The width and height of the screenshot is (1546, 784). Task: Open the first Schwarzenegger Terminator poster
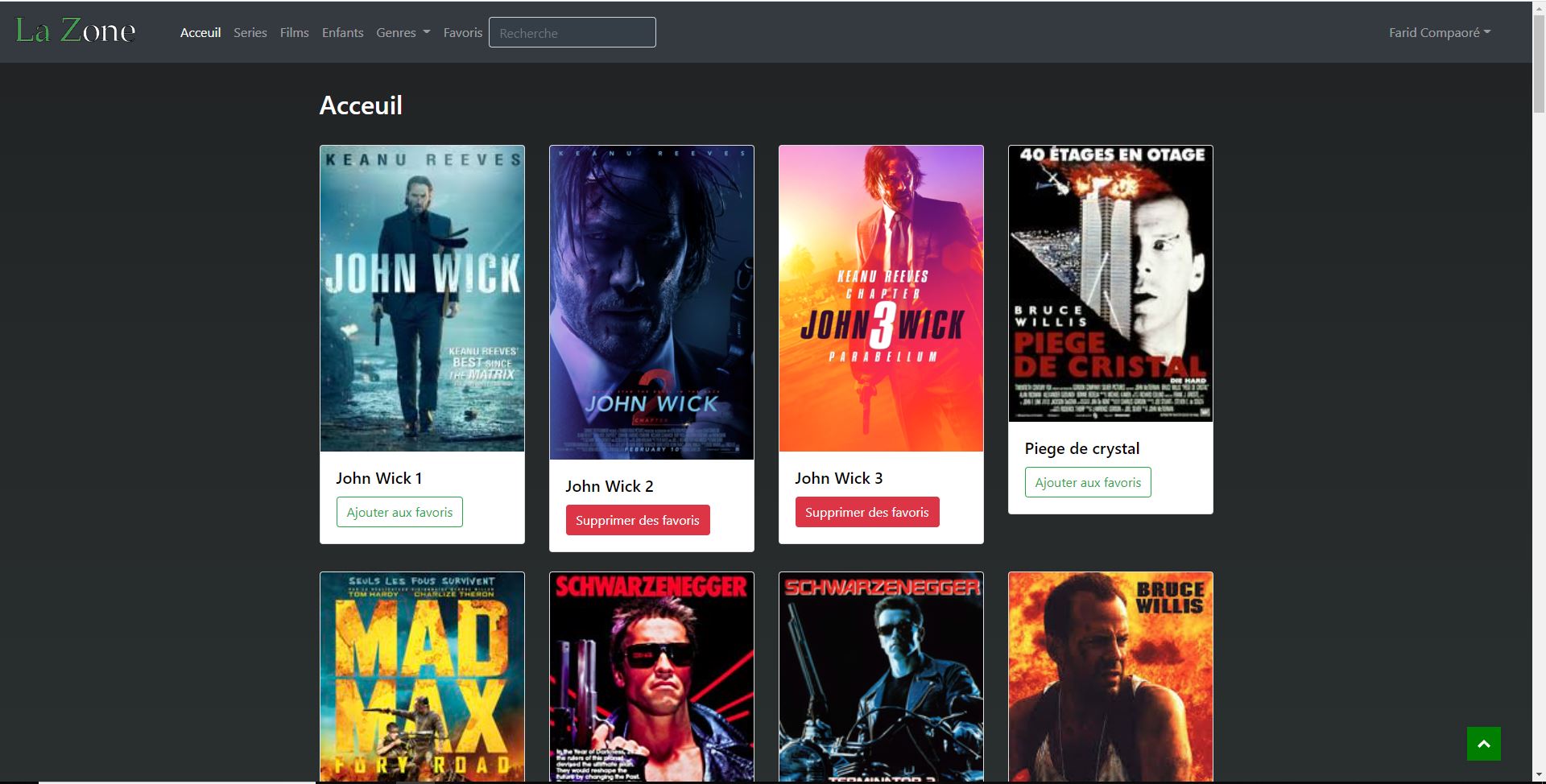(x=651, y=677)
